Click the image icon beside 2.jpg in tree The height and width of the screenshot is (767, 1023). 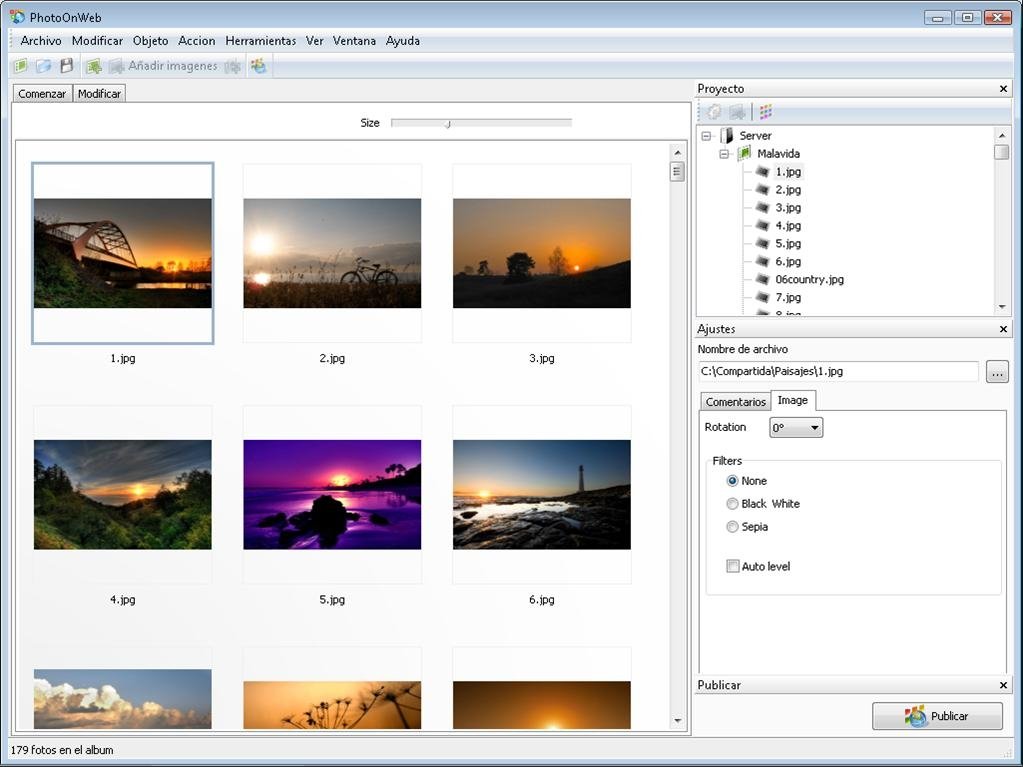[762, 190]
